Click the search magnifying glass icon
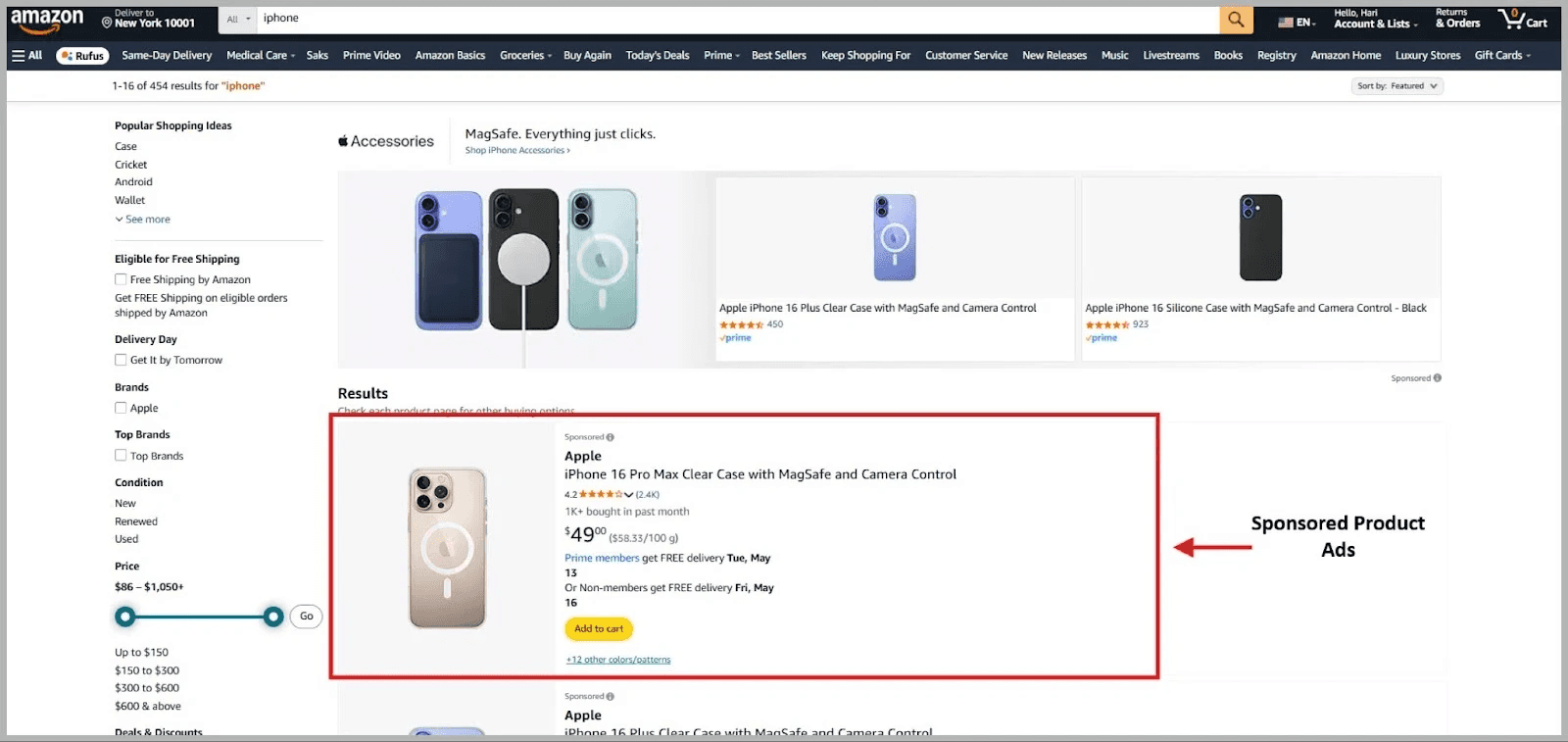1568x742 pixels. pos(1236,19)
